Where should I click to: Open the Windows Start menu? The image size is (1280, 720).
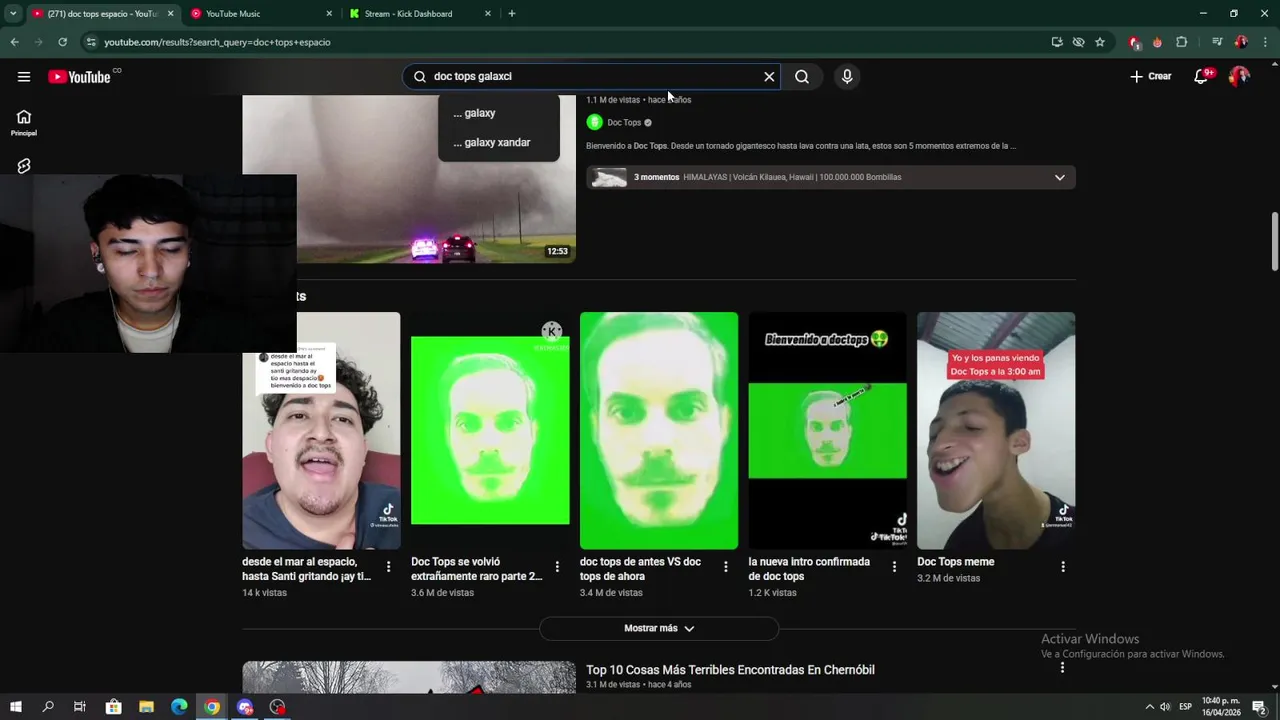(x=16, y=707)
